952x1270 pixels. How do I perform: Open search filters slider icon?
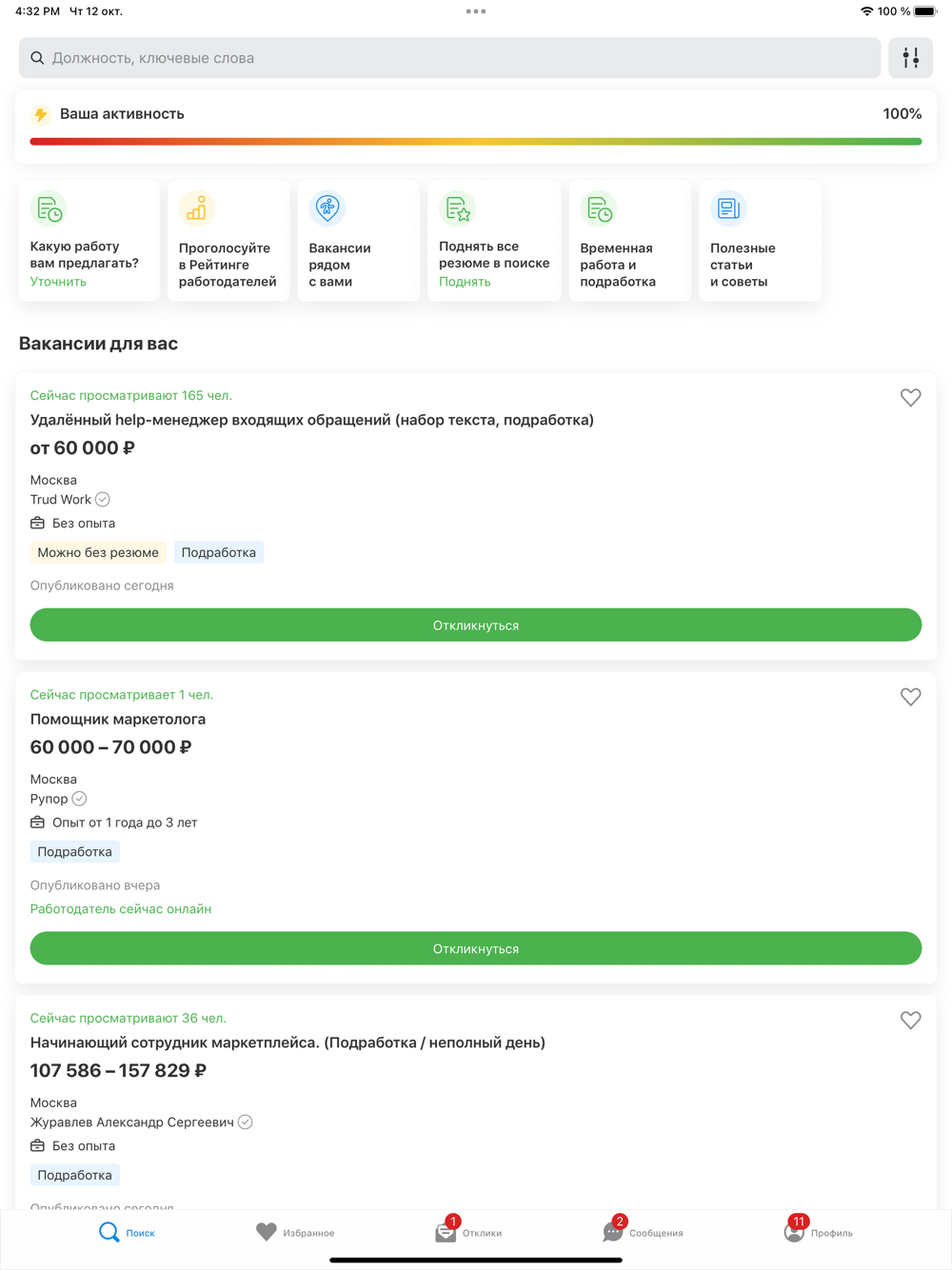(910, 58)
